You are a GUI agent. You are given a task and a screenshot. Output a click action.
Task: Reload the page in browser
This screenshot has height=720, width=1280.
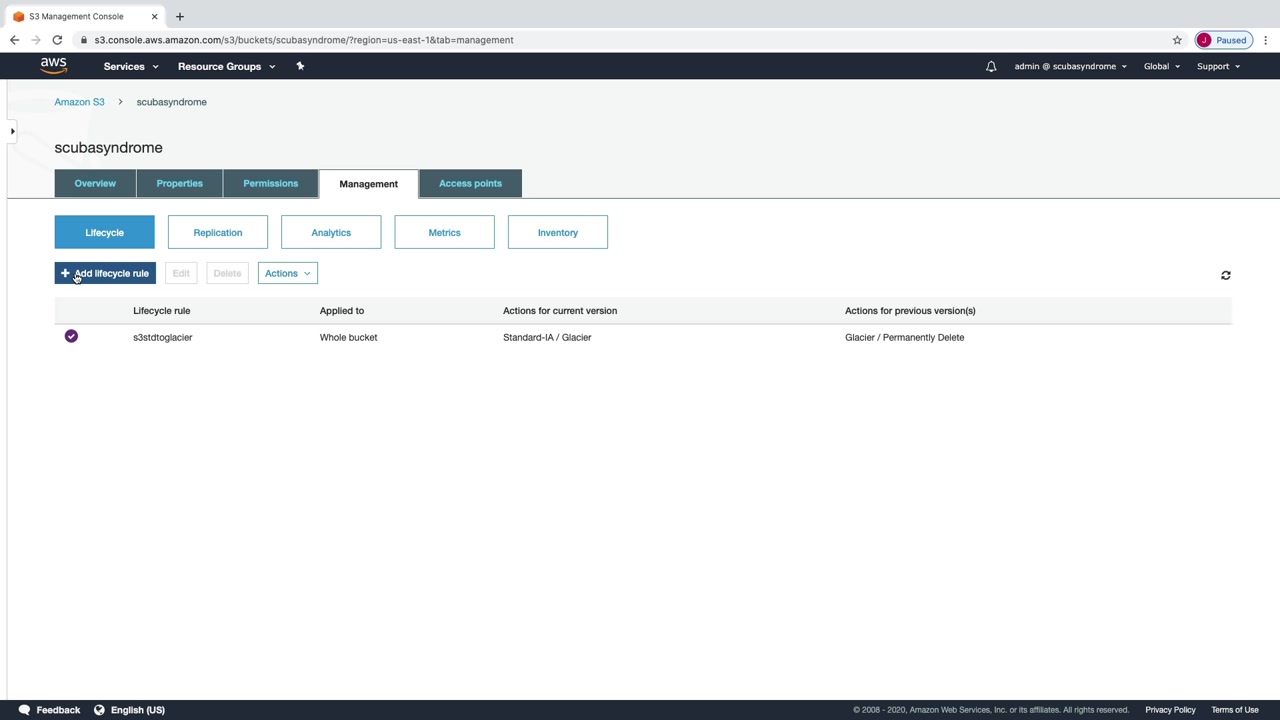click(57, 40)
